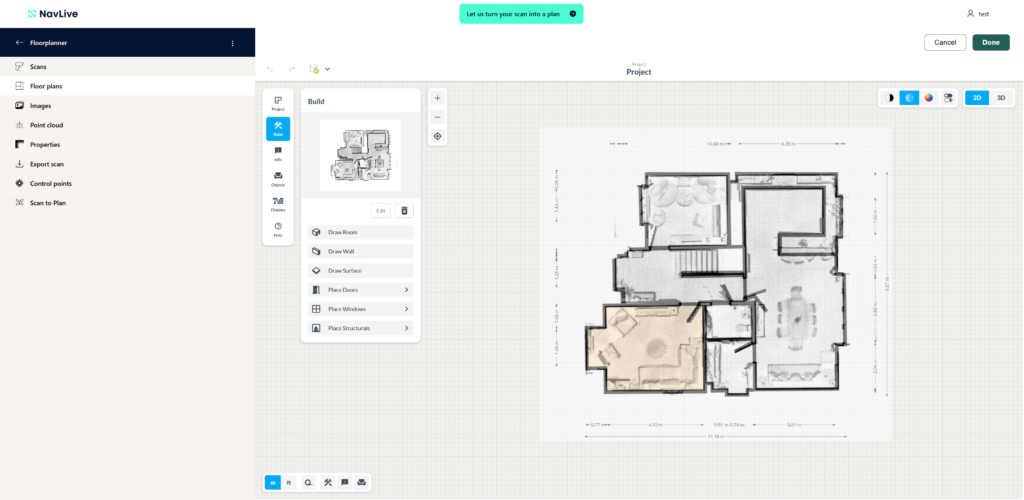Image resolution: width=1024 pixels, height=500 pixels.
Task: Enable the black and white view mode
Action: coord(889,98)
